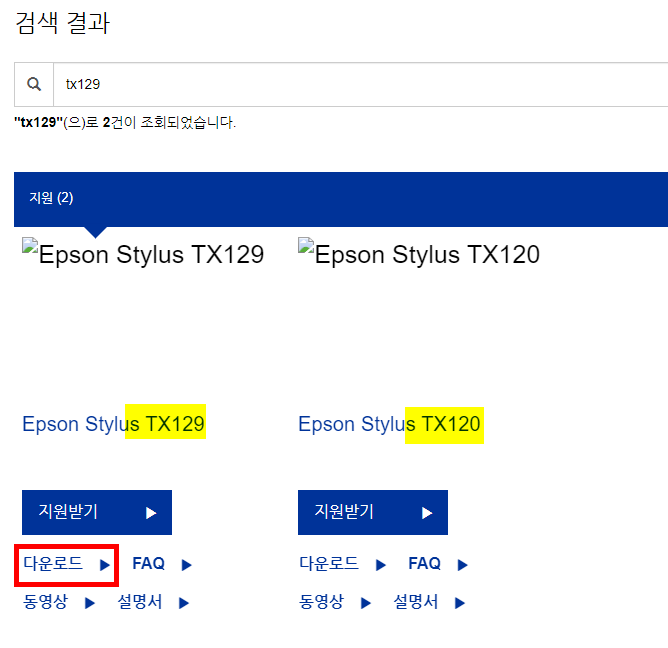Click the "tx129"(으)로 2건이 조회되었습니다 result count text
The width and height of the screenshot is (668, 648).
125,123
